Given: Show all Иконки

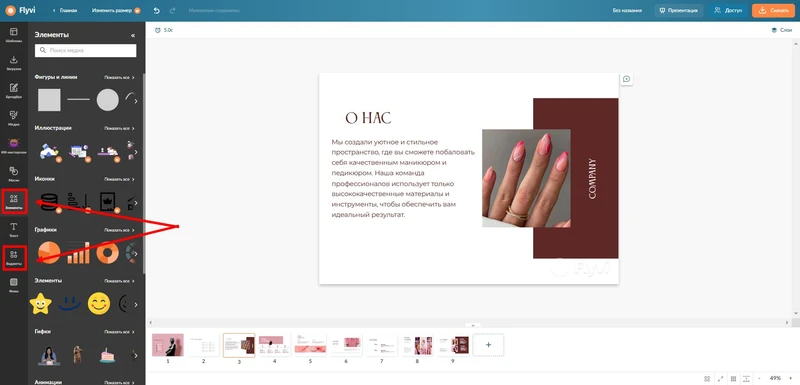Looking at the screenshot, I should [119, 179].
